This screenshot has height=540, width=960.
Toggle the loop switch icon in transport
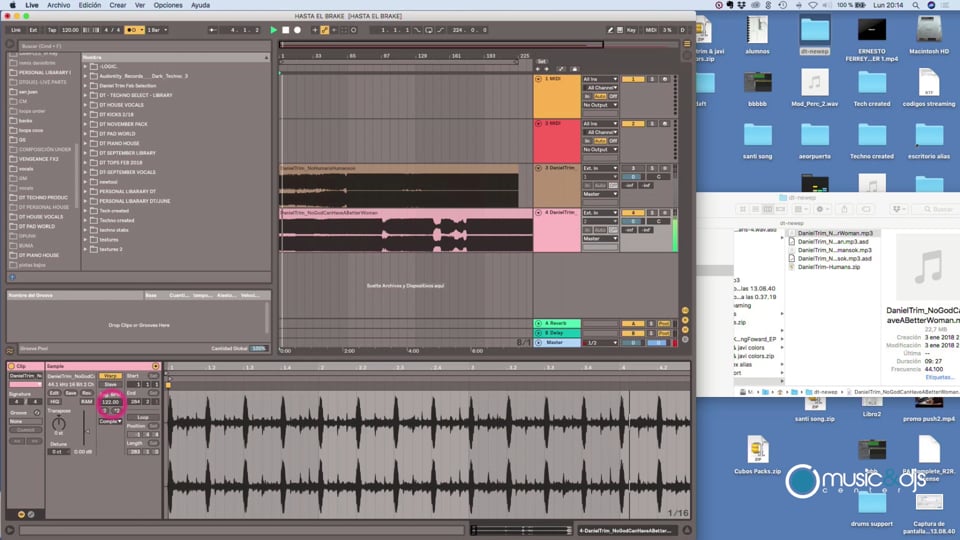429,30
